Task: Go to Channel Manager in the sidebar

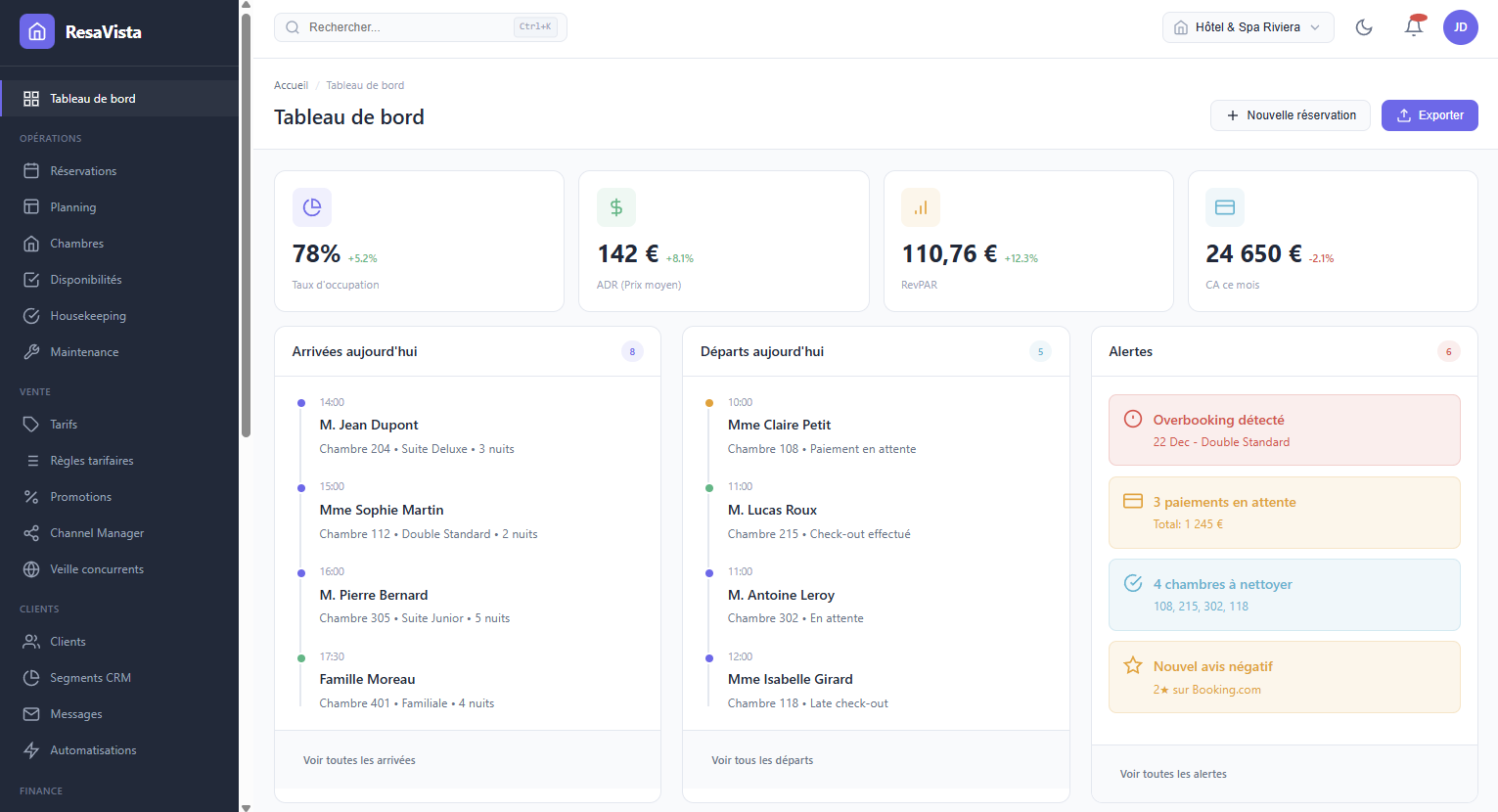Action: [x=97, y=533]
